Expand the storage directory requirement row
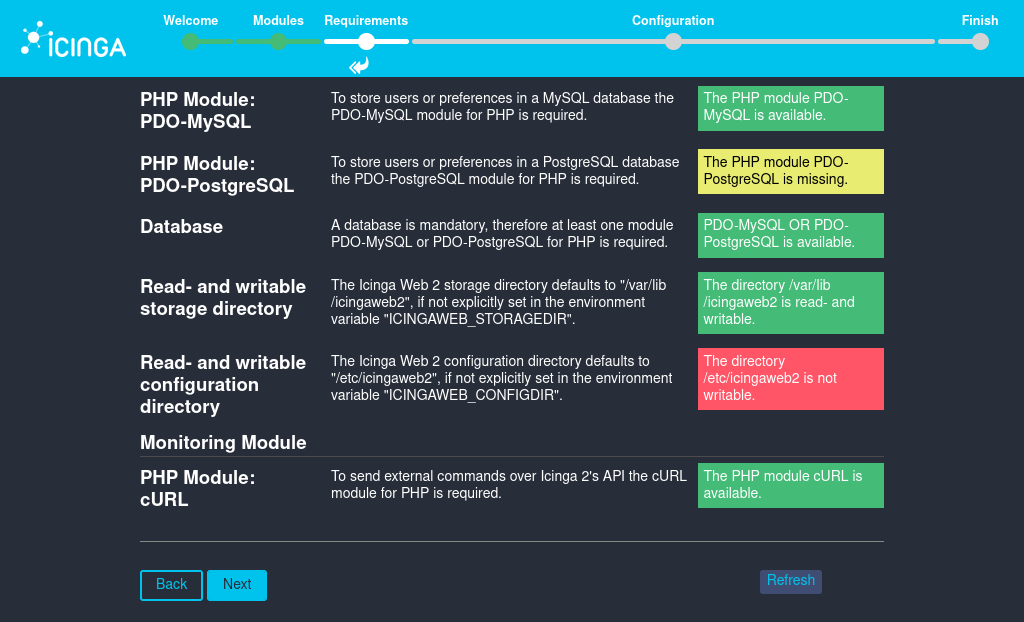 (223, 298)
